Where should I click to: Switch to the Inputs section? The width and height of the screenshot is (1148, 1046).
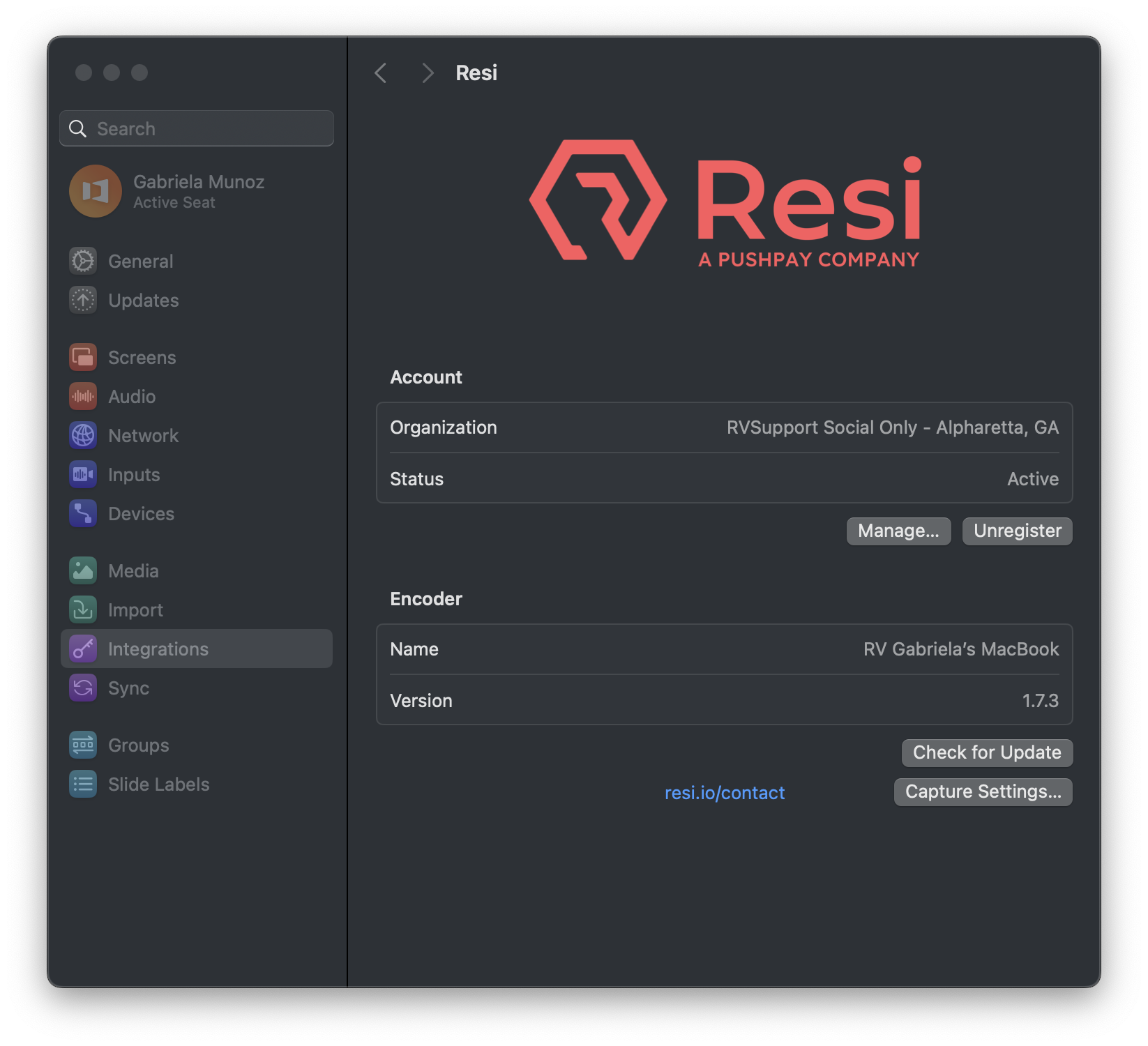click(x=134, y=474)
